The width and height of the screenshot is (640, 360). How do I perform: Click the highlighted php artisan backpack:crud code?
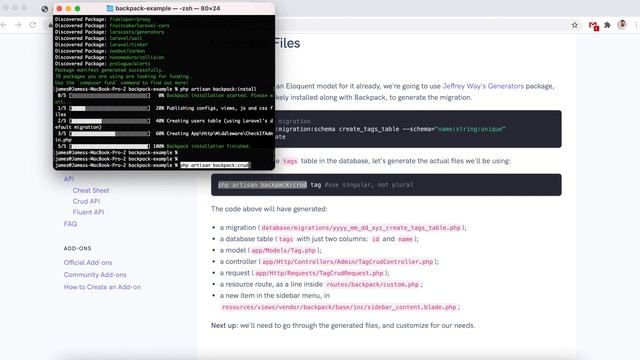click(262, 185)
